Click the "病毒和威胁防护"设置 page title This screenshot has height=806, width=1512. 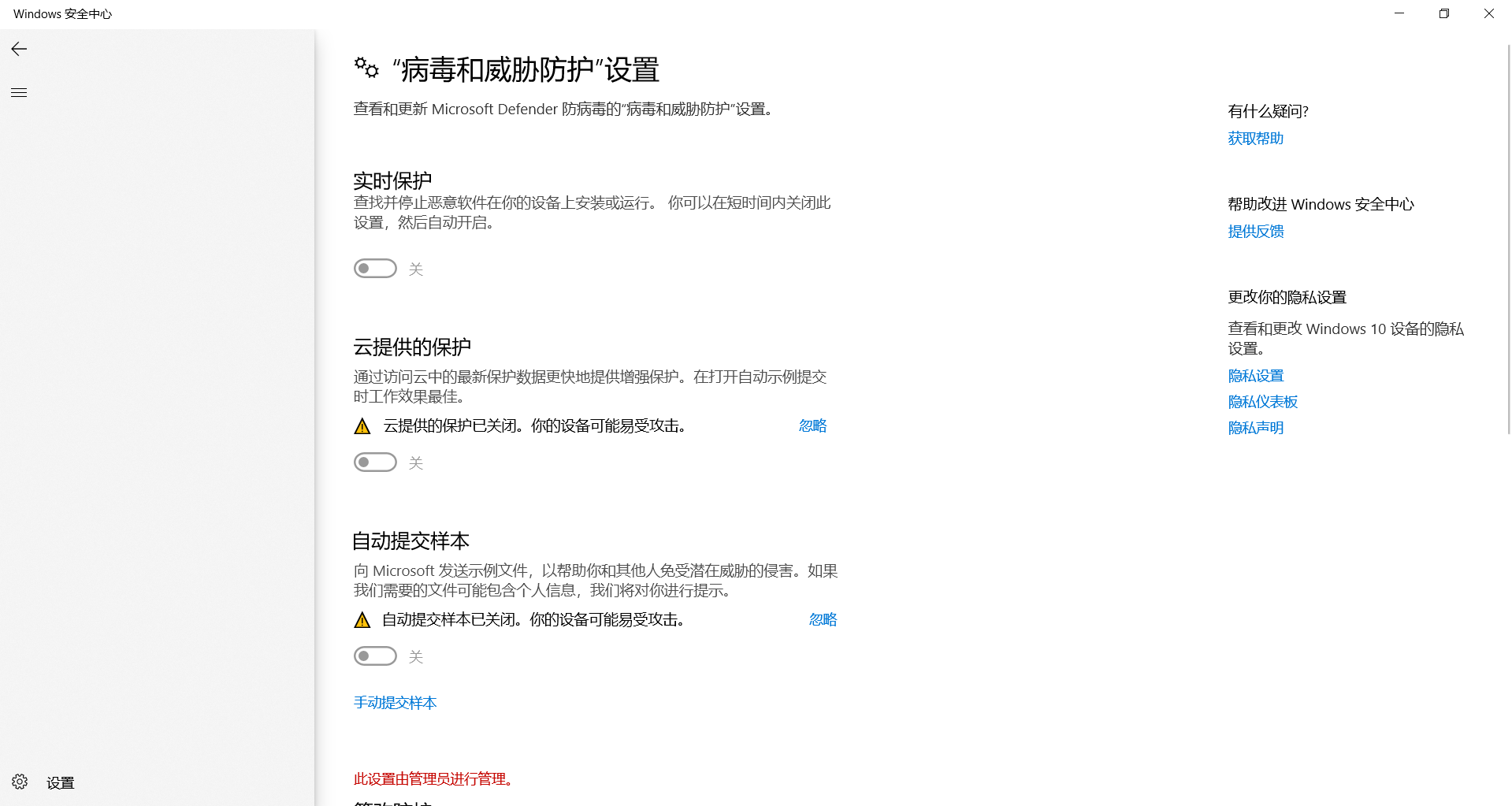point(526,69)
